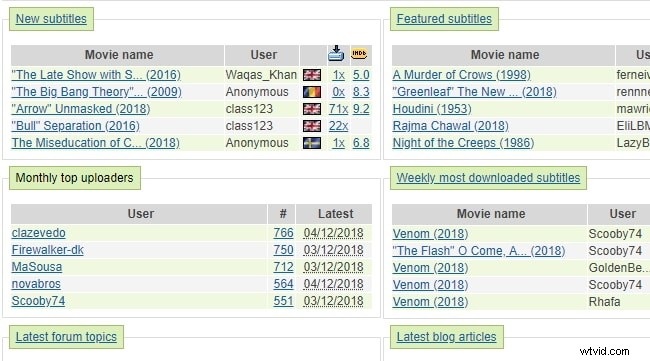Open the Featured subtitles section
Screen dimensions: 650x361
click(x=444, y=19)
